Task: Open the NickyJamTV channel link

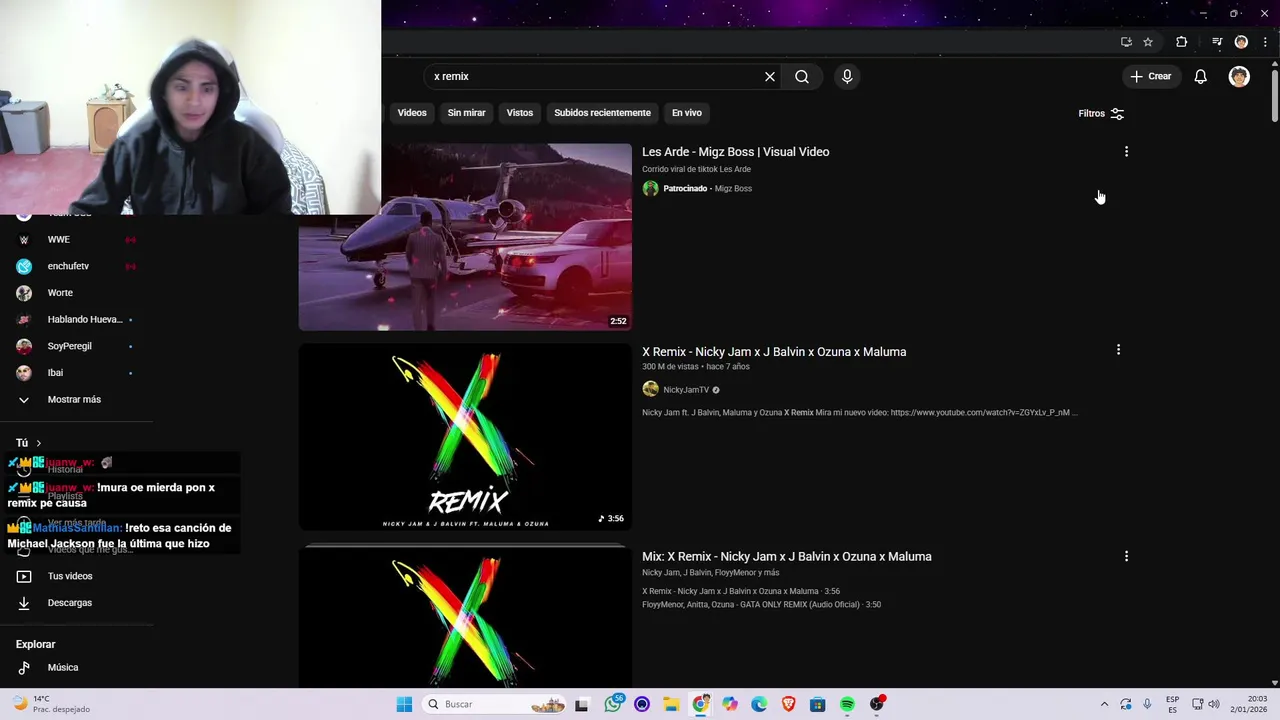Action: point(686,390)
